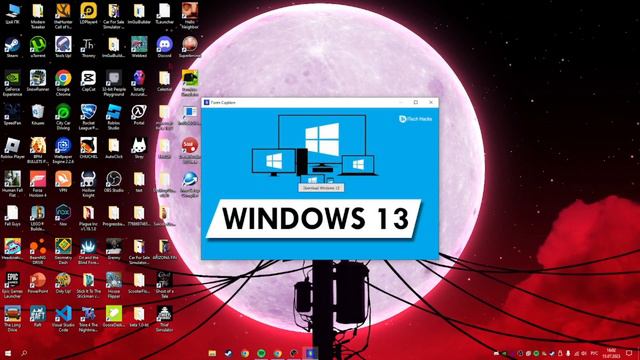Click the Download Windows 13 button

(x=321, y=188)
